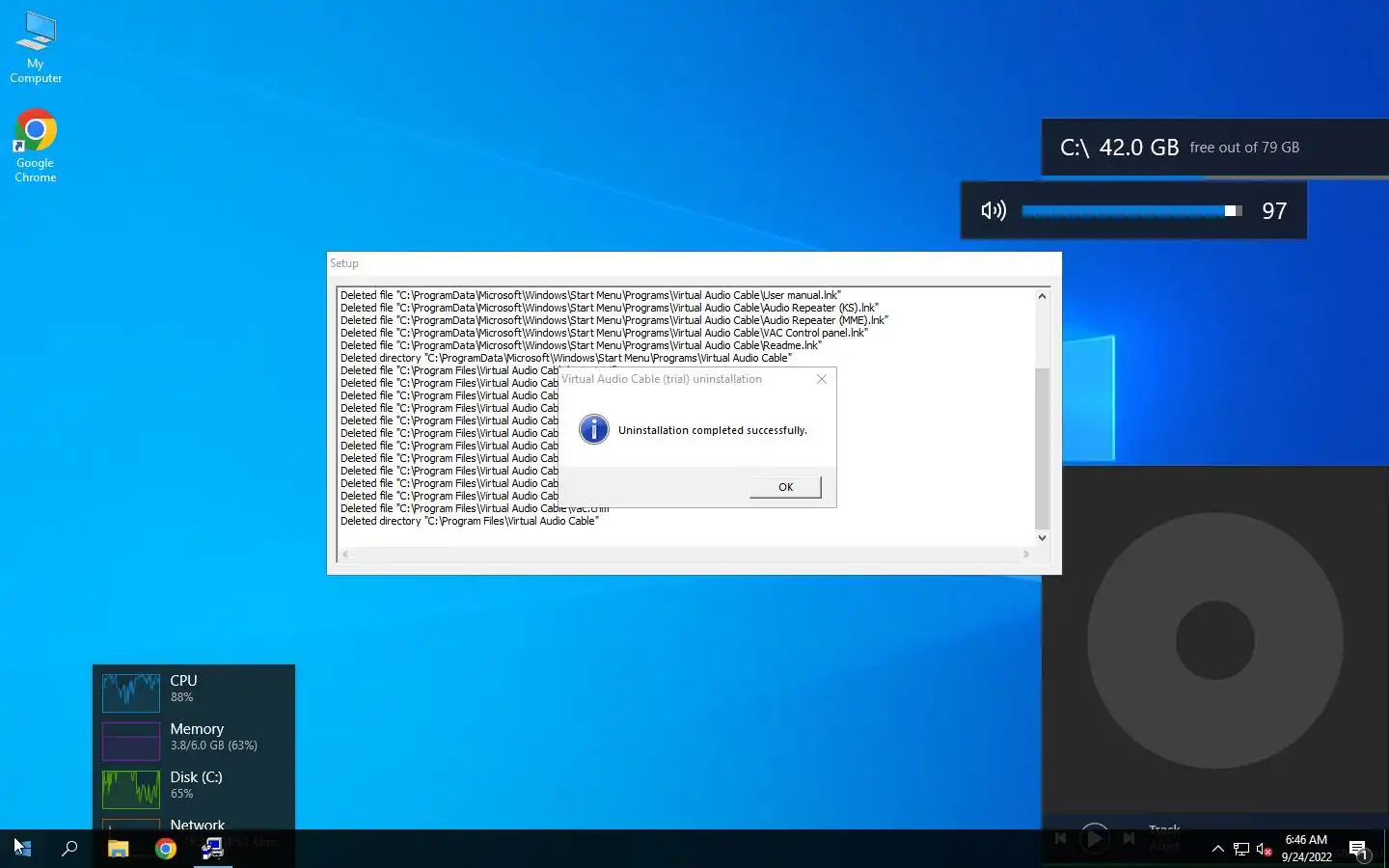Open taskbar search magnifier
The width and height of the screenshot is (1389, 868).
(69, 849)
